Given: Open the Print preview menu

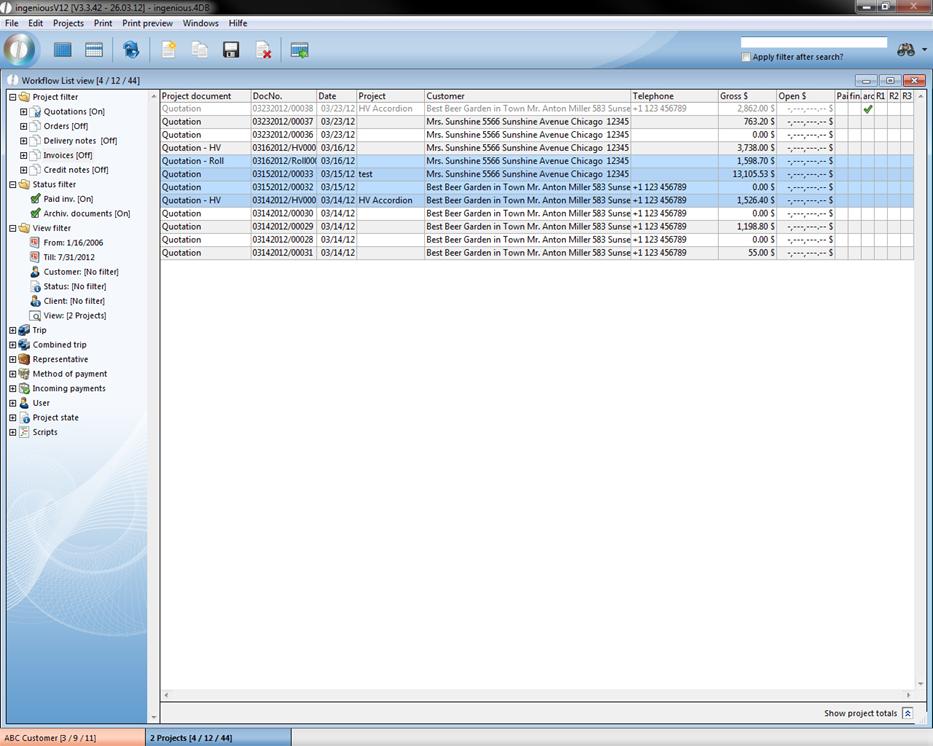Looking at the screenshot, I should (147, 23).
